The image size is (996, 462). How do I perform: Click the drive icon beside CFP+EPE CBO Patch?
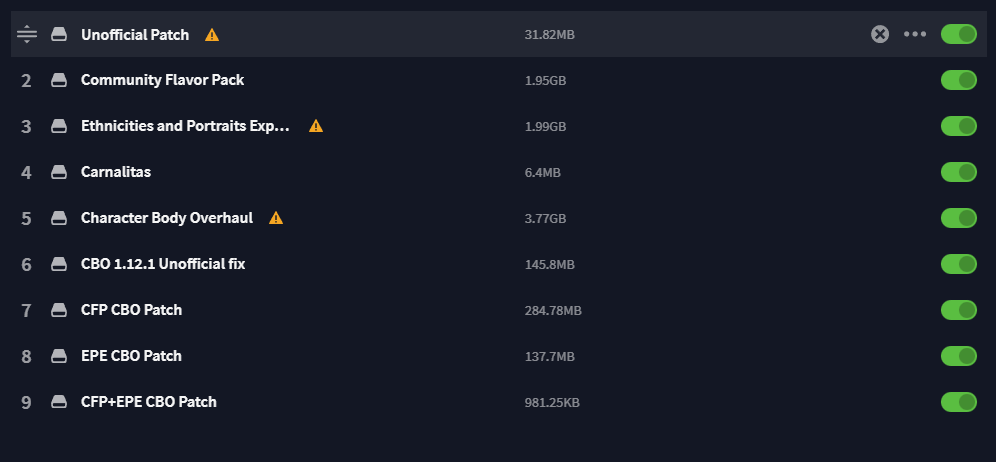(59, 402)
